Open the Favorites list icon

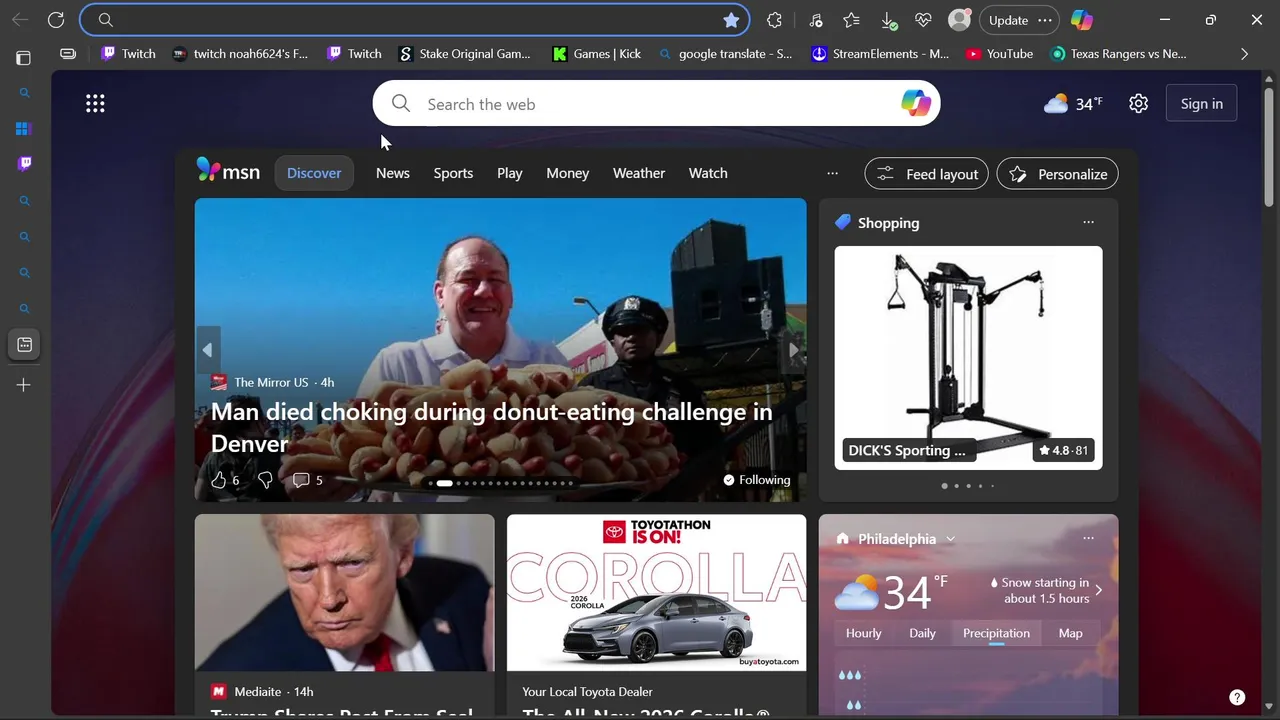coord(851,20)
